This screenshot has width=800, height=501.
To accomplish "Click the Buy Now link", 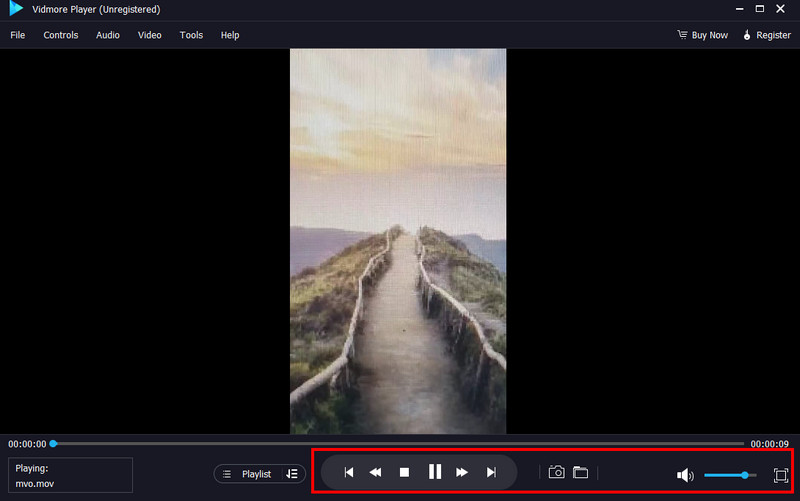I will click(x=709, y=35).
